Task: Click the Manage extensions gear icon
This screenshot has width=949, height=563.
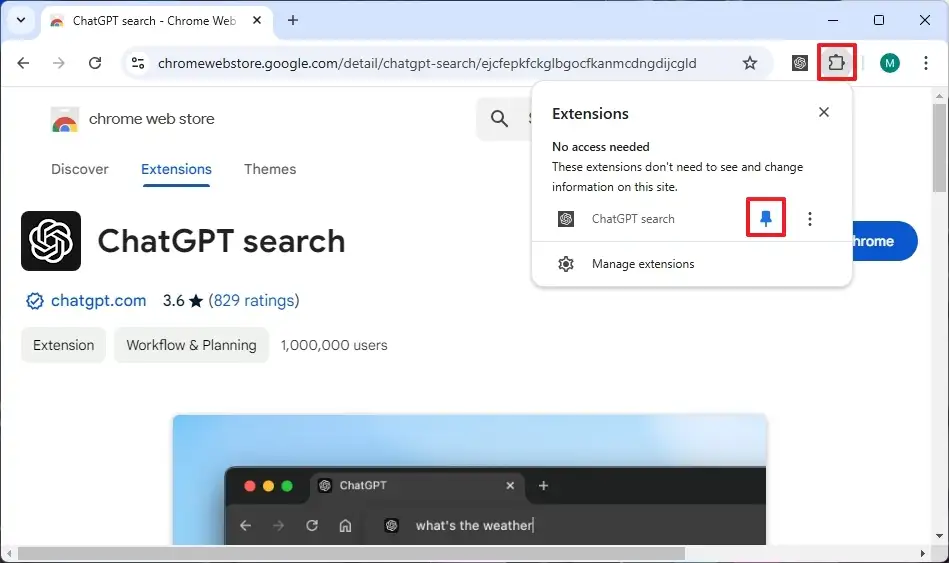Action: click(x=566, y=264)
